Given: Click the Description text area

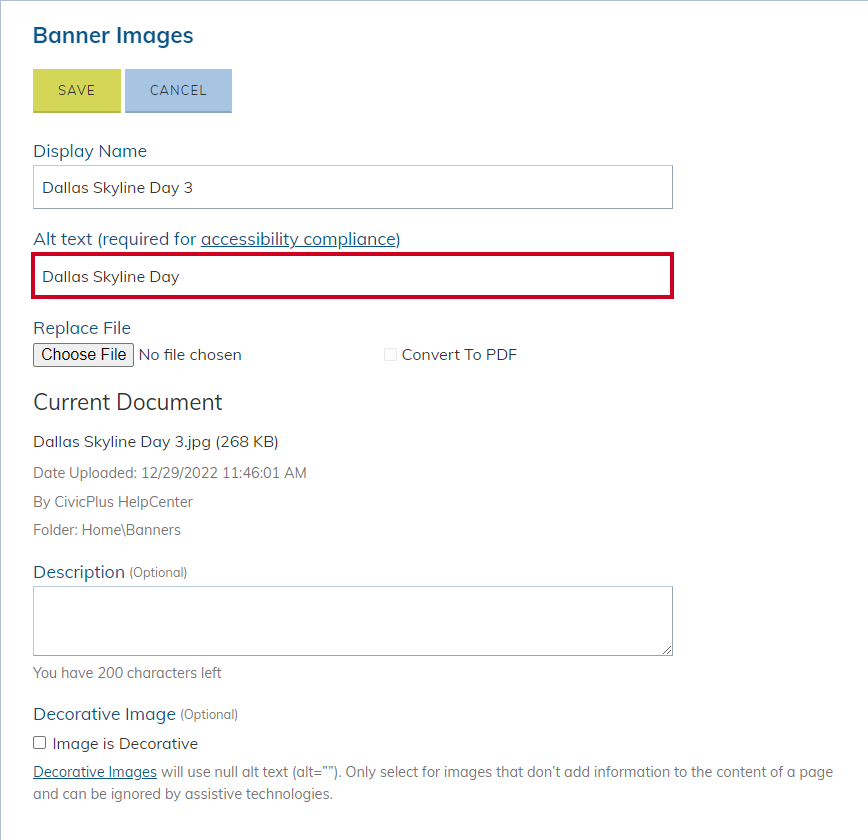Looking at the screenshot, I should click(353, 621).
